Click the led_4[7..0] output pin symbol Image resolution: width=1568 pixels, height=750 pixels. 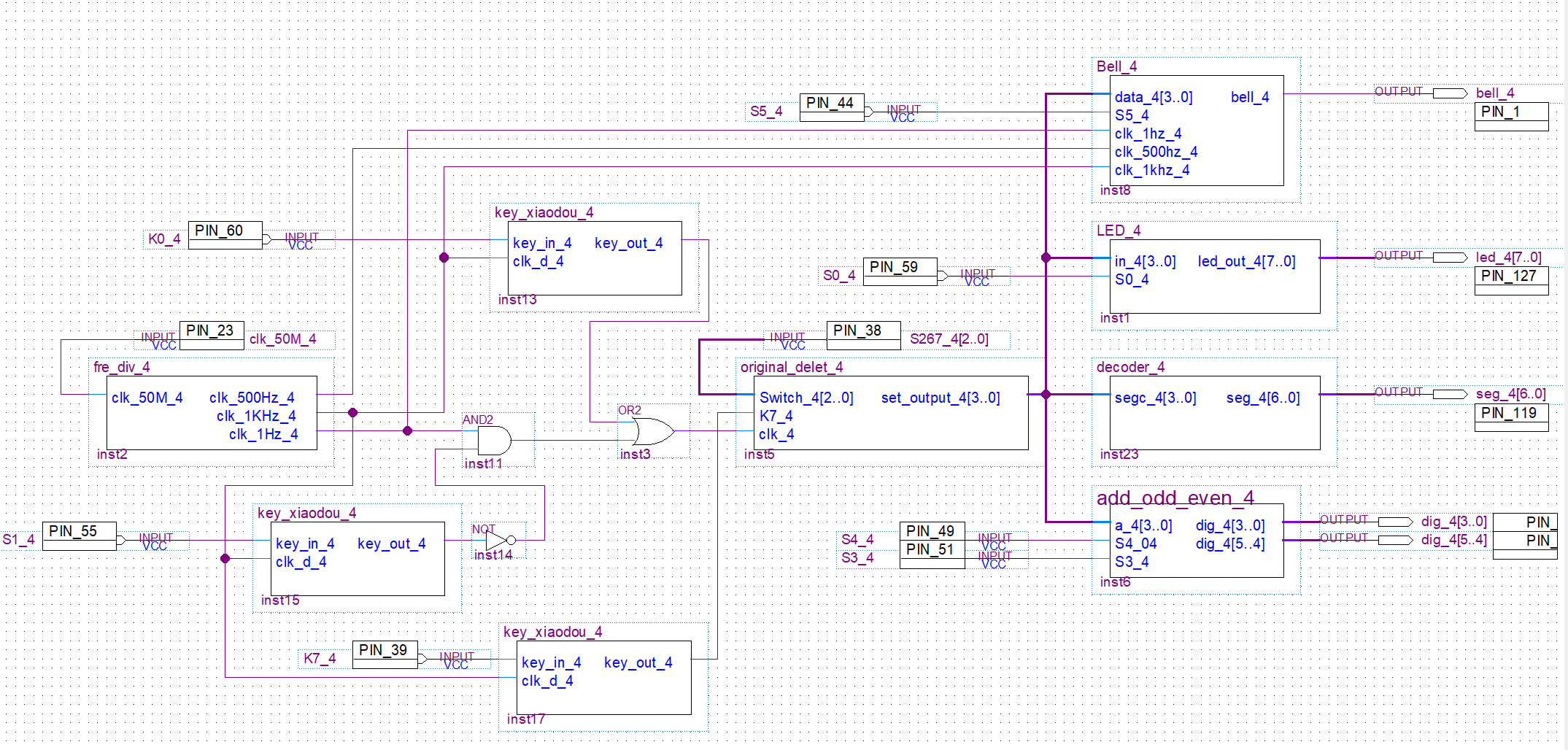pos(1449,258)
